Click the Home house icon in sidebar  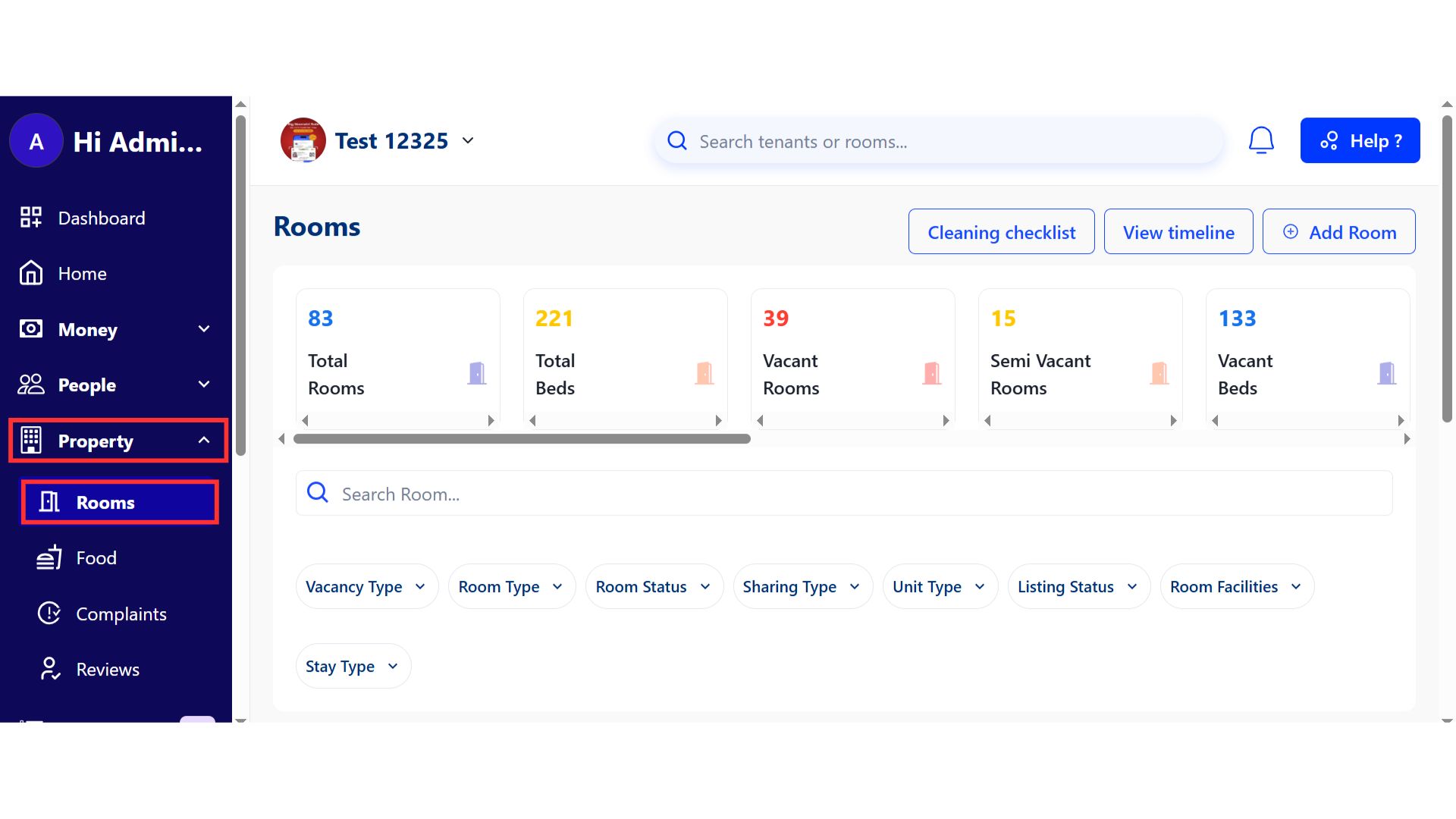point(31,273)
